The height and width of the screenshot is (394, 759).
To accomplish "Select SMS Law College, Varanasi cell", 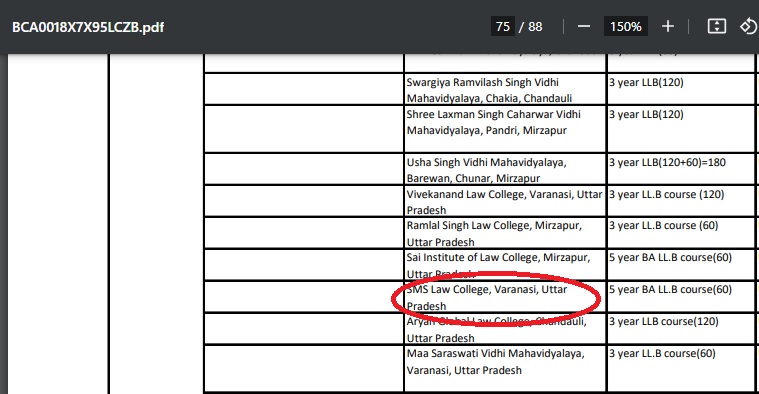I will pos(505,297).
